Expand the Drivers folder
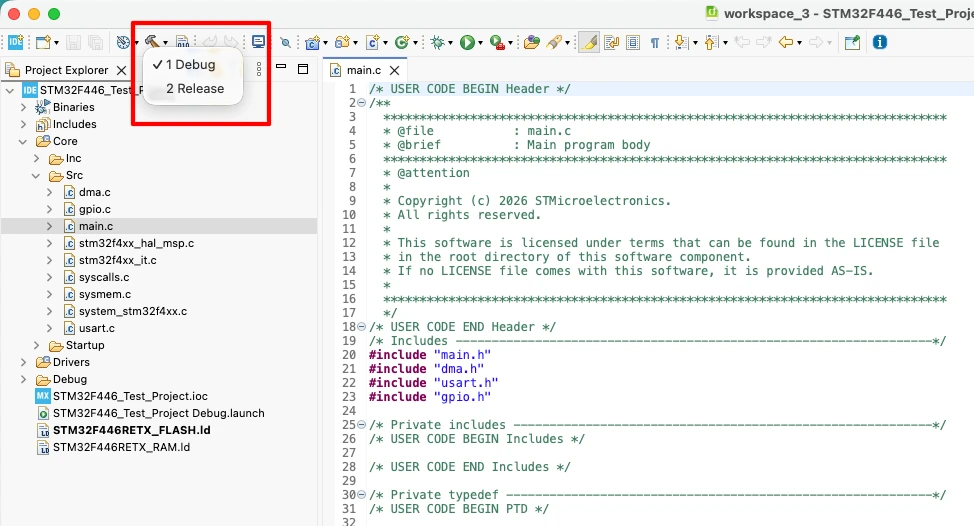 (x=23, y=362)
